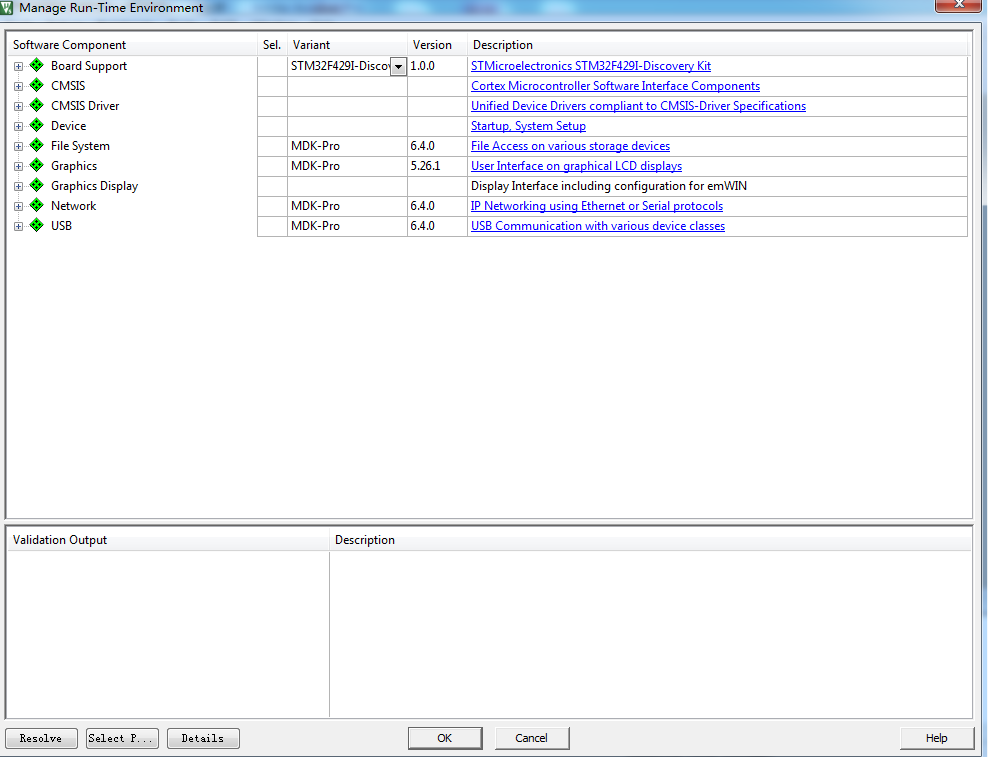
Task: Open IP Networking using Ethernet link
Action: point(597,206)
